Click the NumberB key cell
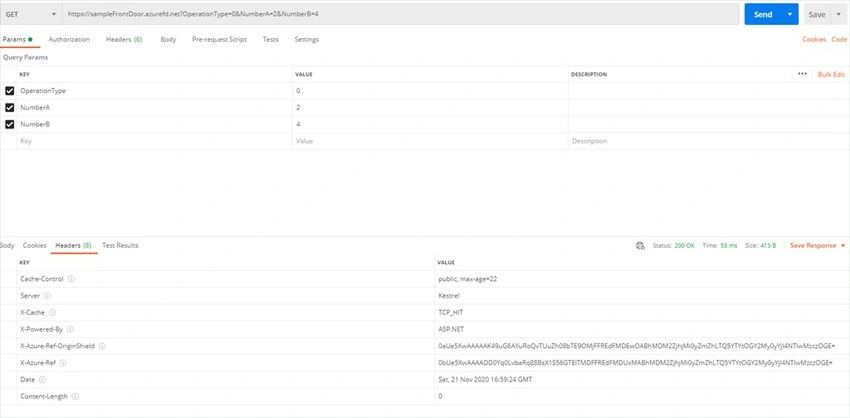Image resolution: width=850 pixels, height=418 pixels. pos(154,124)
